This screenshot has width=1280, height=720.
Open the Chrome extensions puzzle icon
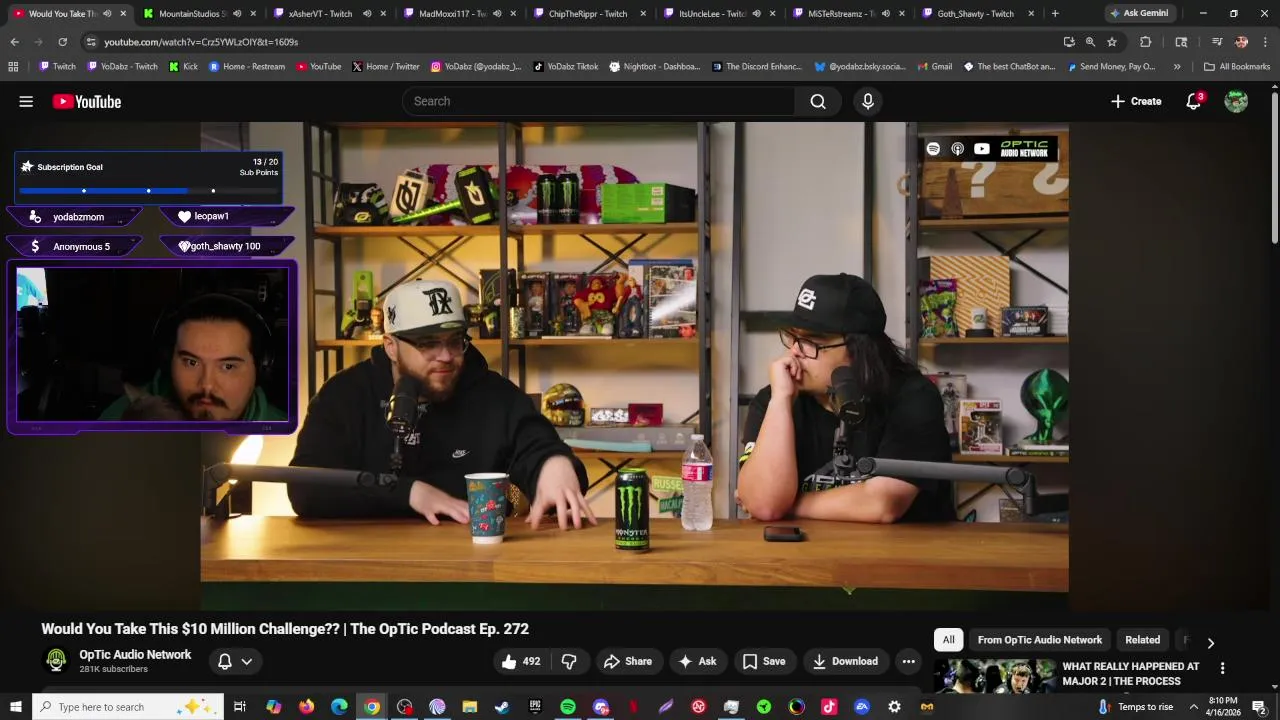[1146, 42]
